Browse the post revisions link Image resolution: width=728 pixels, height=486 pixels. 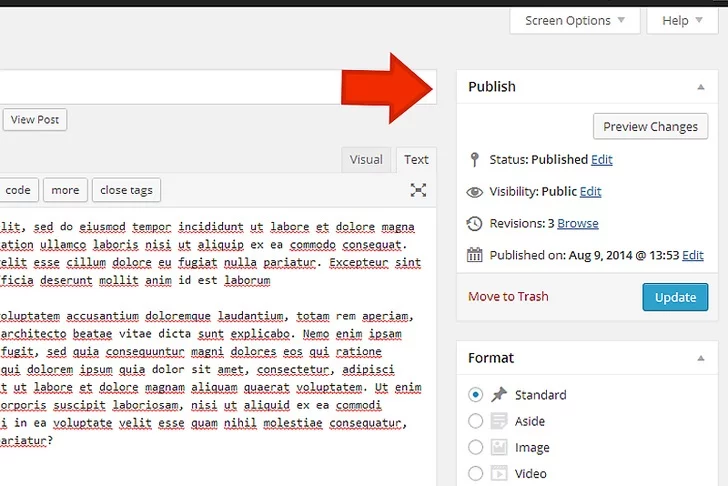click(578, 223)
